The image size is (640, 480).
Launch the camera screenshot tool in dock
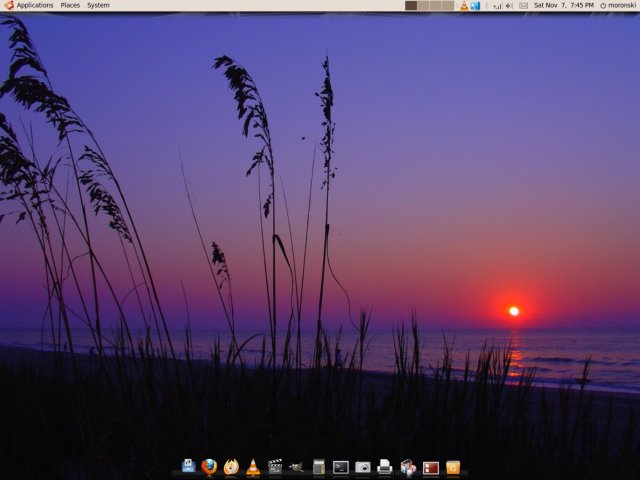362,467
